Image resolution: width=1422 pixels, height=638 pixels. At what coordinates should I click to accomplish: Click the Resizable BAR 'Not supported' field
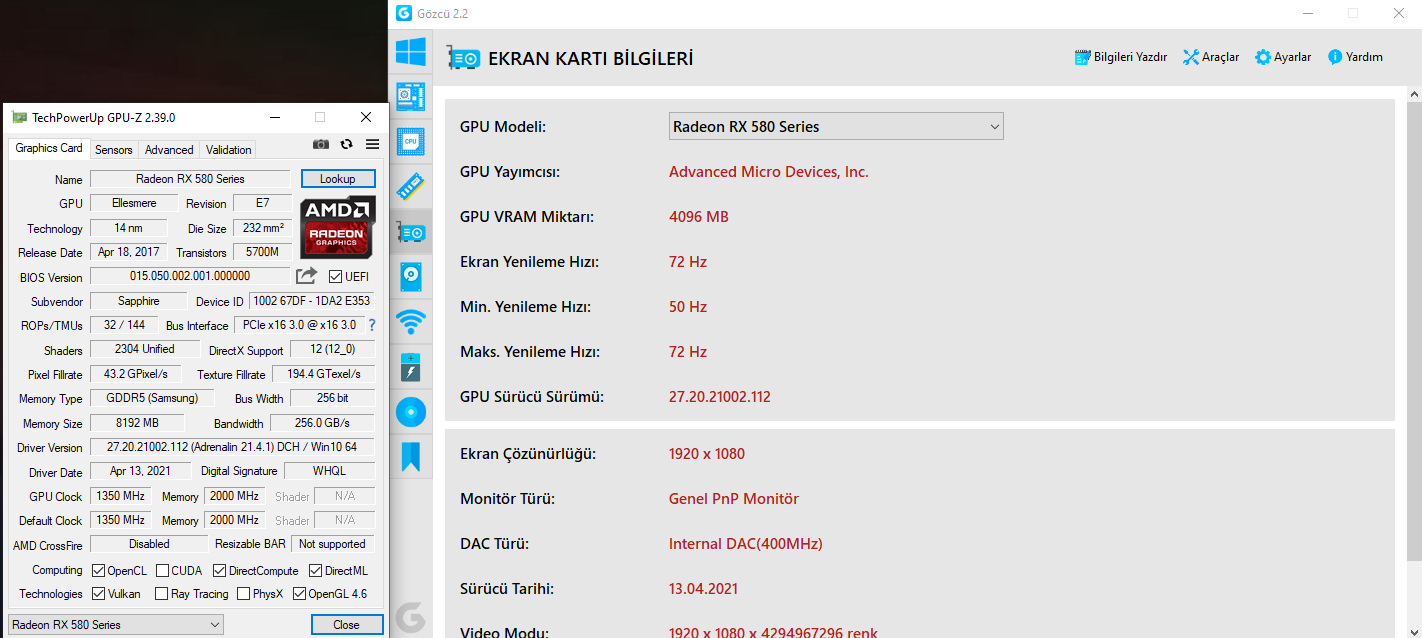pos(333,544)
